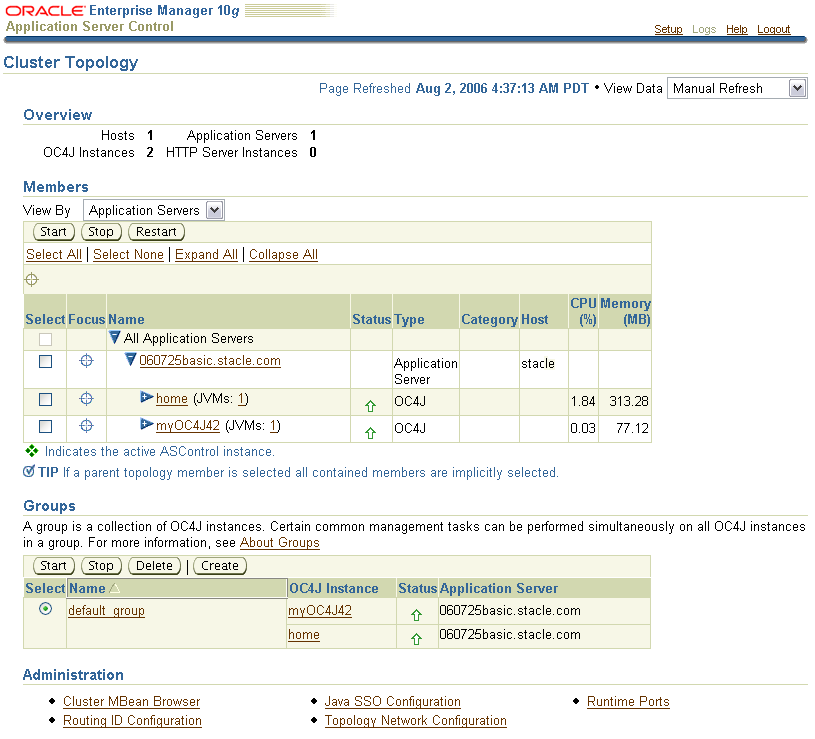Check the All Application Servers select box
The image size is (815, 739).
[x=46, y=339]
